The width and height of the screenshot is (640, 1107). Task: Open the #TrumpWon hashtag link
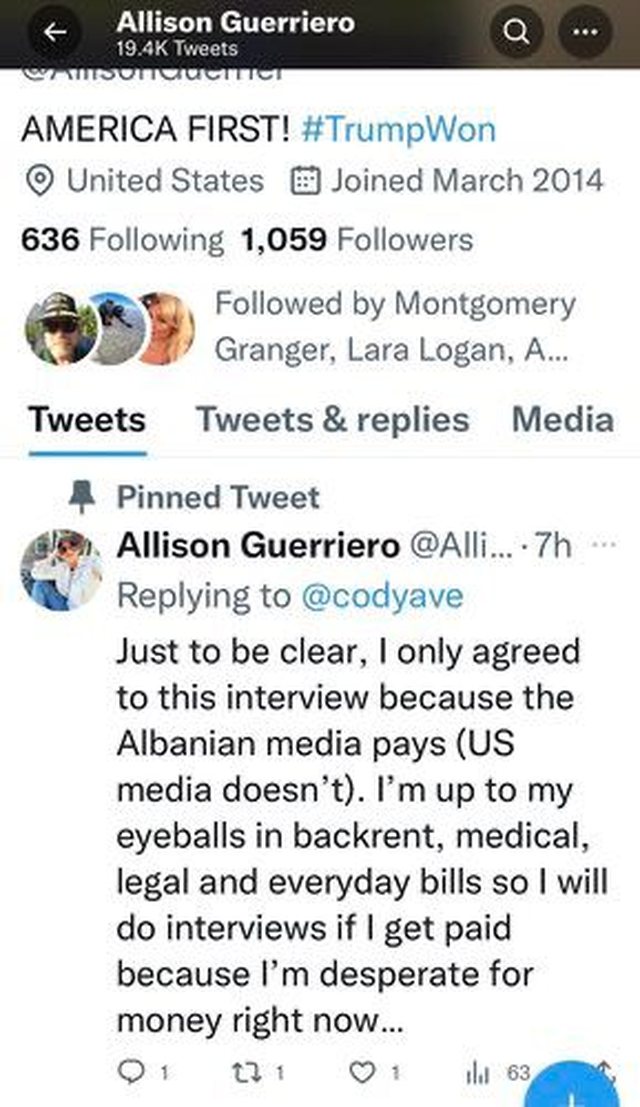tap(399, 130)
